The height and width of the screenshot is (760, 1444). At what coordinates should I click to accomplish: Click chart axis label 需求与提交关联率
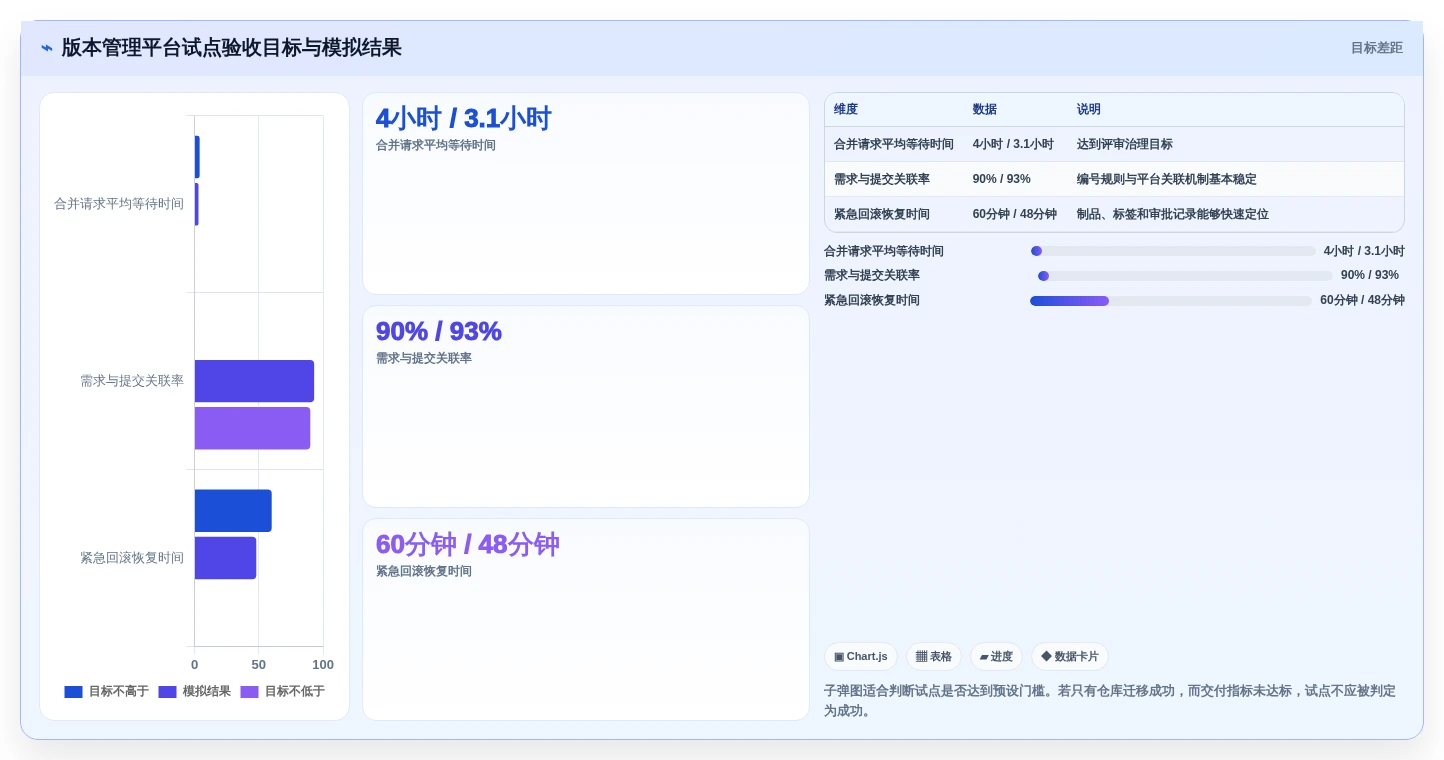pos(132,381)
